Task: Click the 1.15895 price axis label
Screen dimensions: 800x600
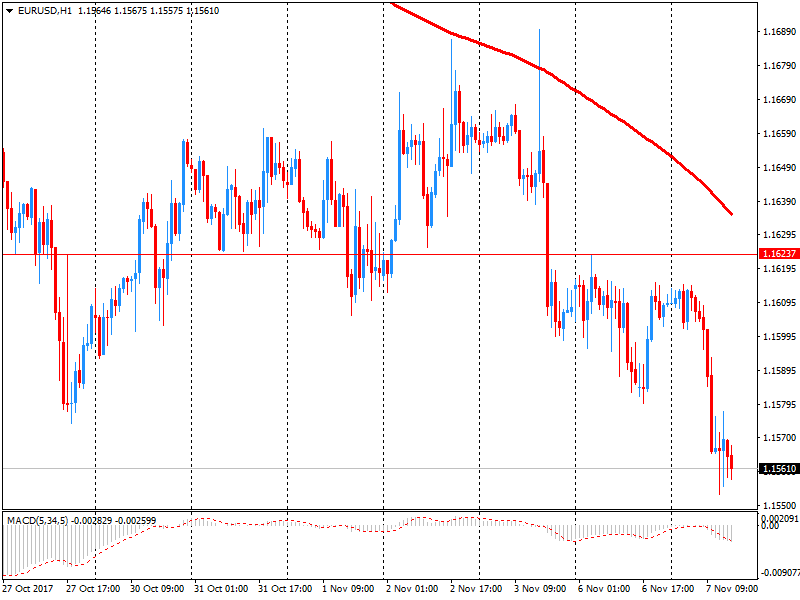Action: (779, 370)
